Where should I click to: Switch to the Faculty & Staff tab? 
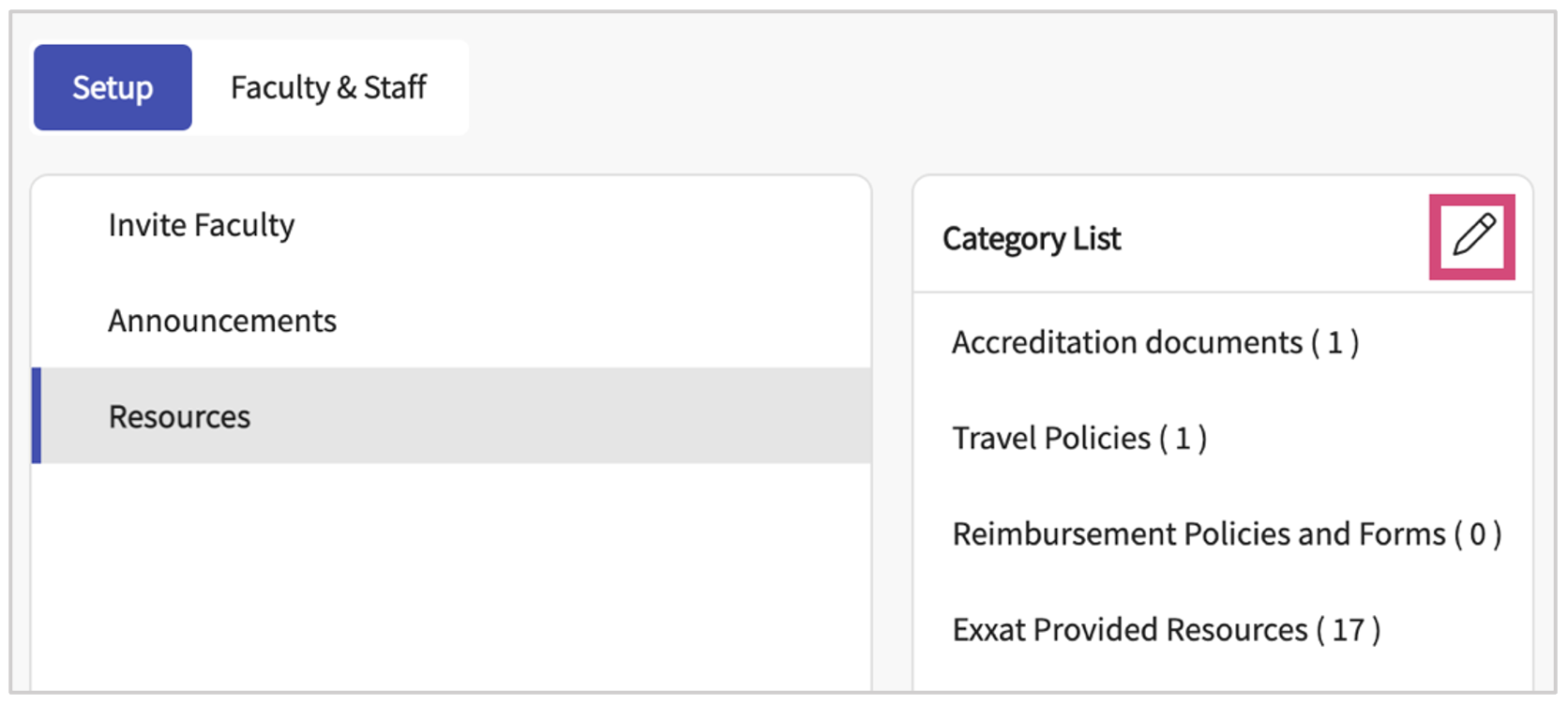(328, 87)
